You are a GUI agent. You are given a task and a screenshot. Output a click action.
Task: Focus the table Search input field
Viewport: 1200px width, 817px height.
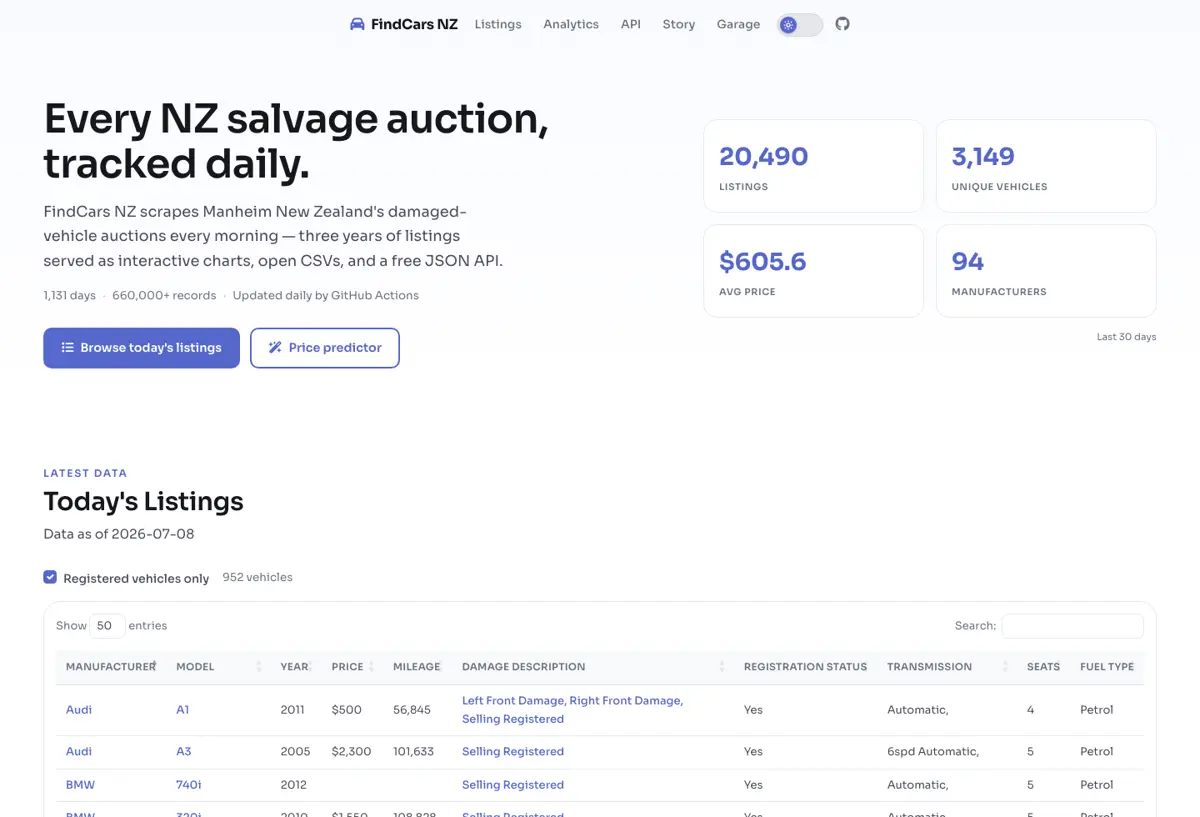pos(1073,626)
